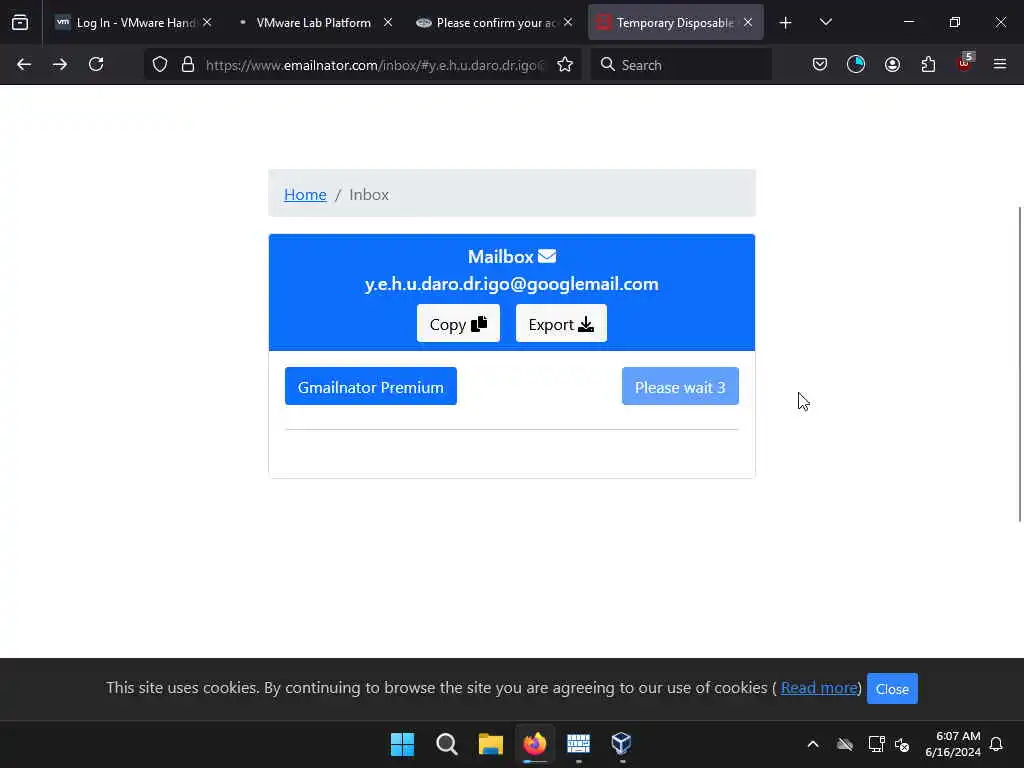Click the Please wait 3 button
This screenshot has height=768, width=1024.
(680, 386)
